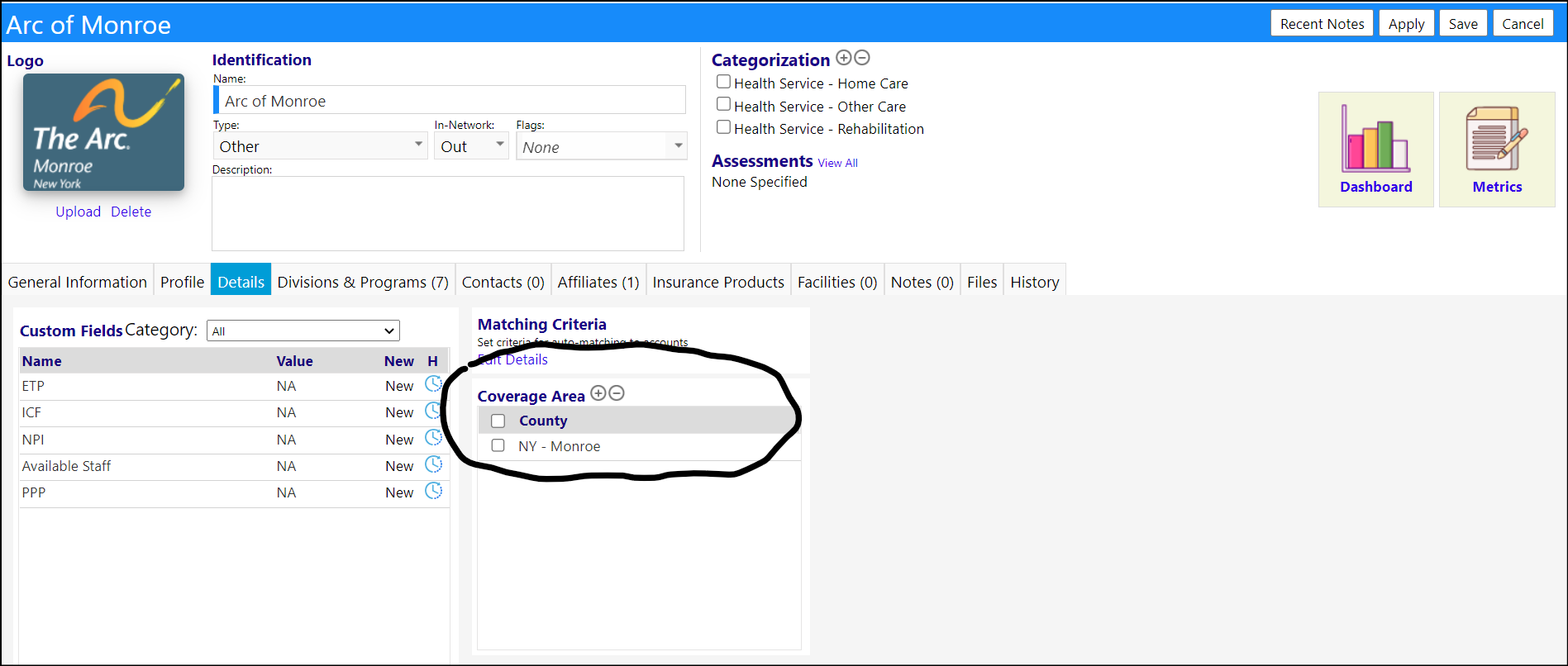The width and height of the screenshot is (1568, 666).
Task: Click the ETP custom field name
Action: click(x=33, y=386)
